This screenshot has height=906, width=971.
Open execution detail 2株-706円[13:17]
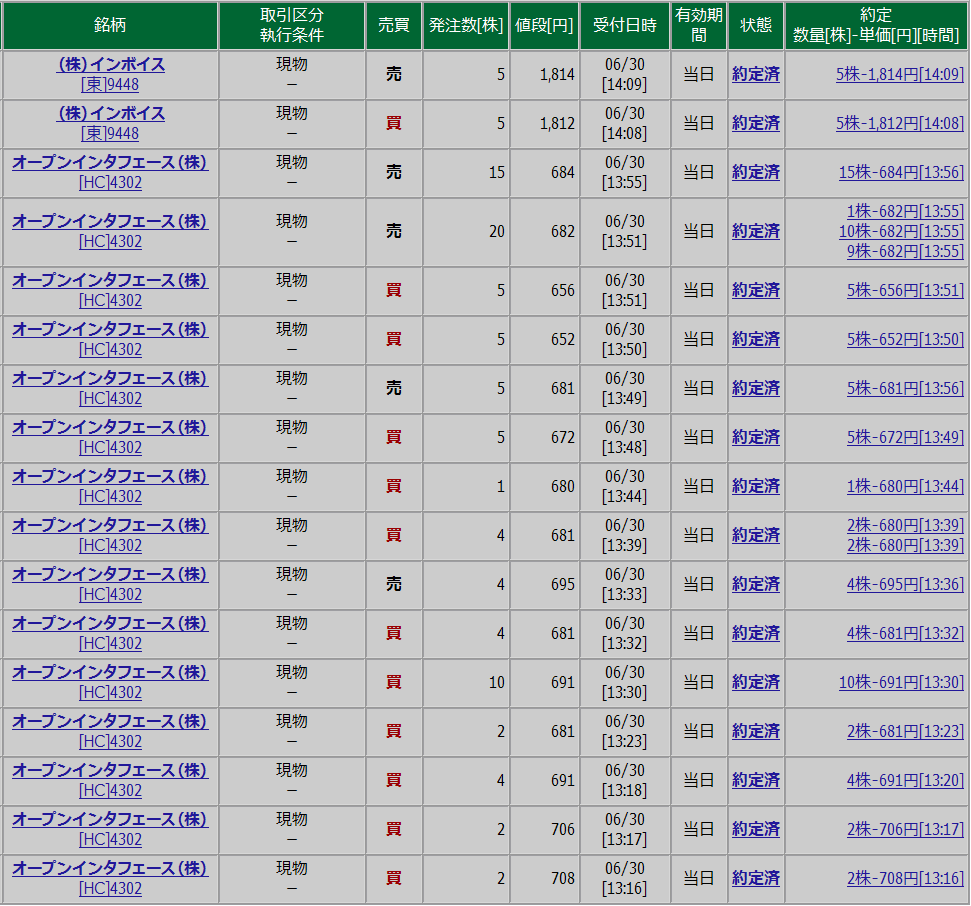905,829
